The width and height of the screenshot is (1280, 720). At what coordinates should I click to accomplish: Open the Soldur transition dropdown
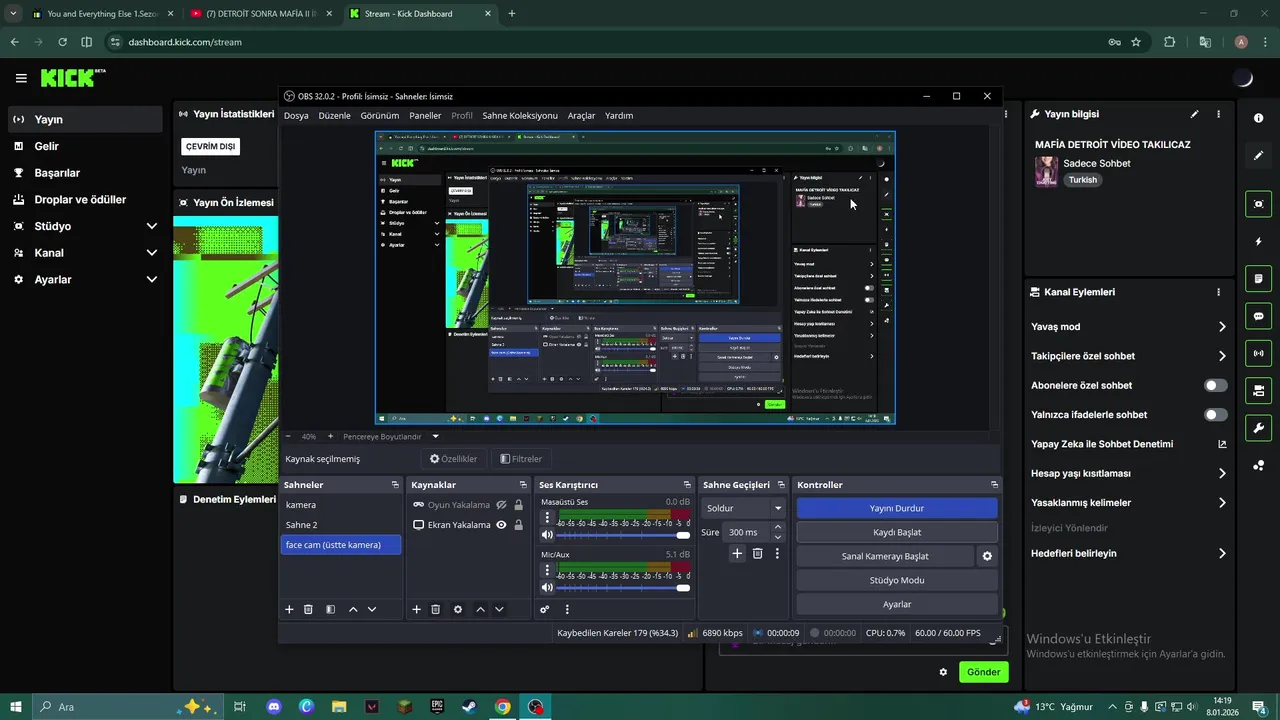(743, 508)
